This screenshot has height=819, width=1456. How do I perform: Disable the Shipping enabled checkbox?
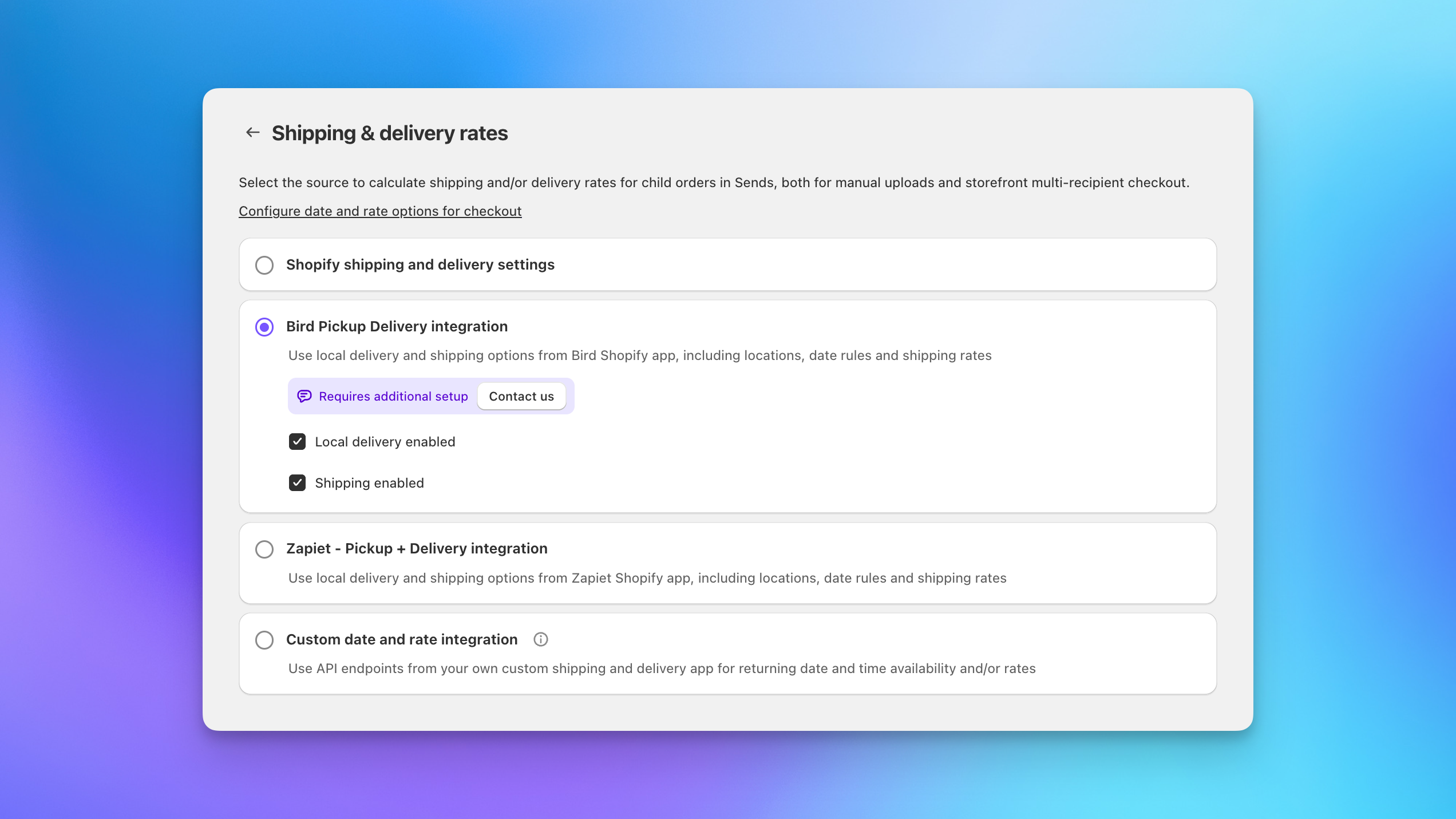point(297,482)
